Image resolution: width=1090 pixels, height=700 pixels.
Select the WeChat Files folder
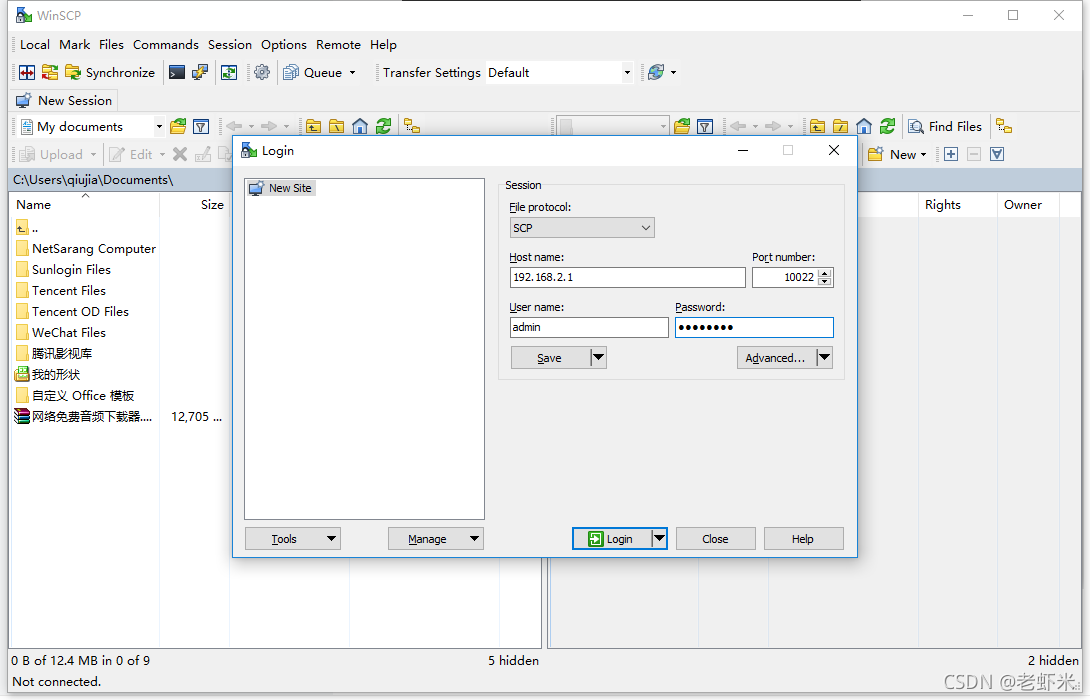pyautogui.click(x=60, y=333)
